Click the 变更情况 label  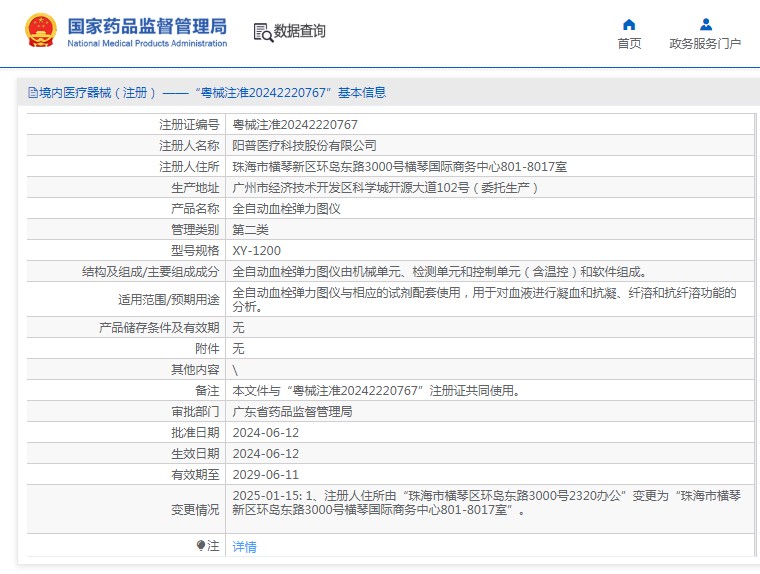pyautogui.click(x=195, y=510)
